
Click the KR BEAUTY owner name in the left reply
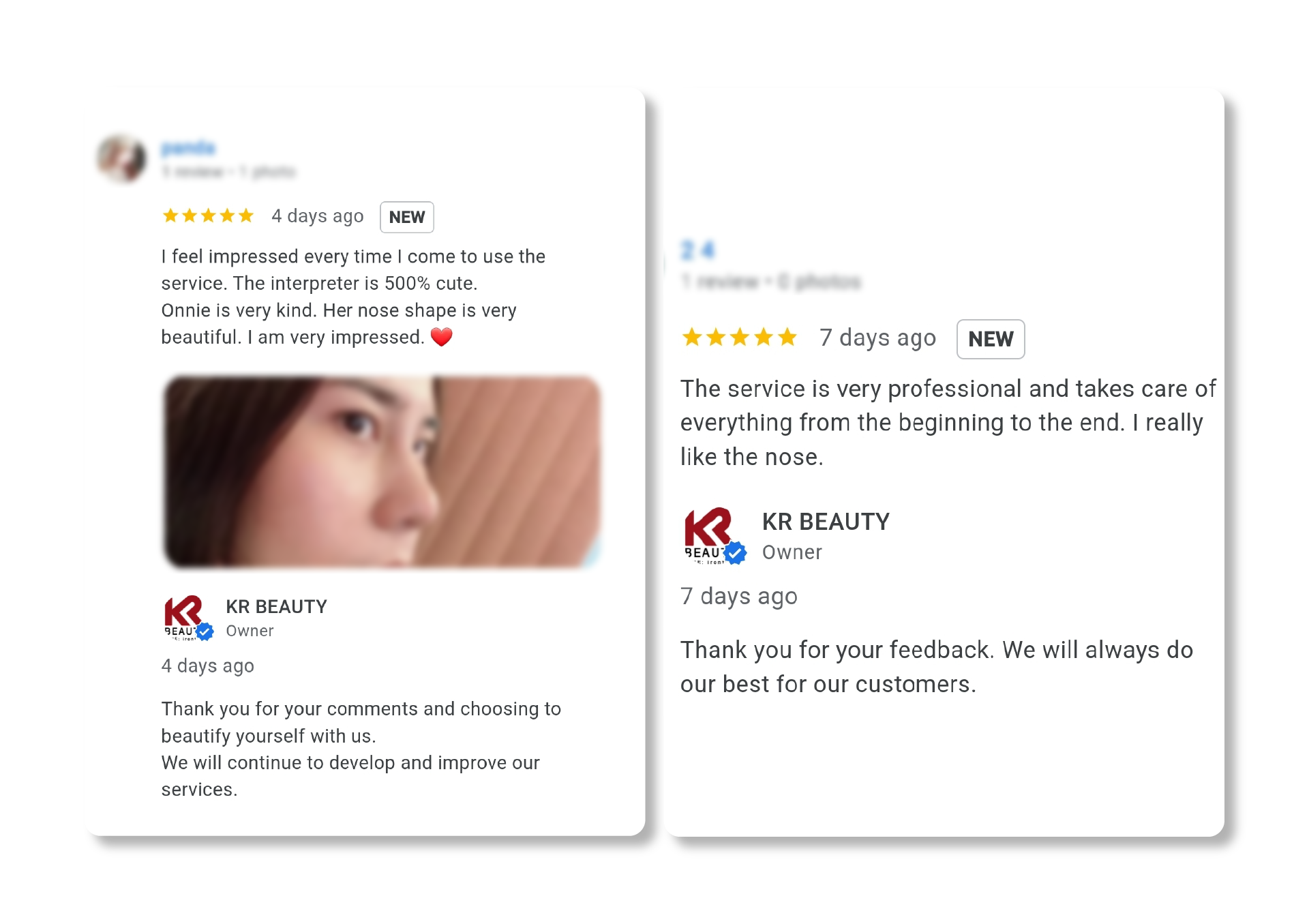point(276,606)
